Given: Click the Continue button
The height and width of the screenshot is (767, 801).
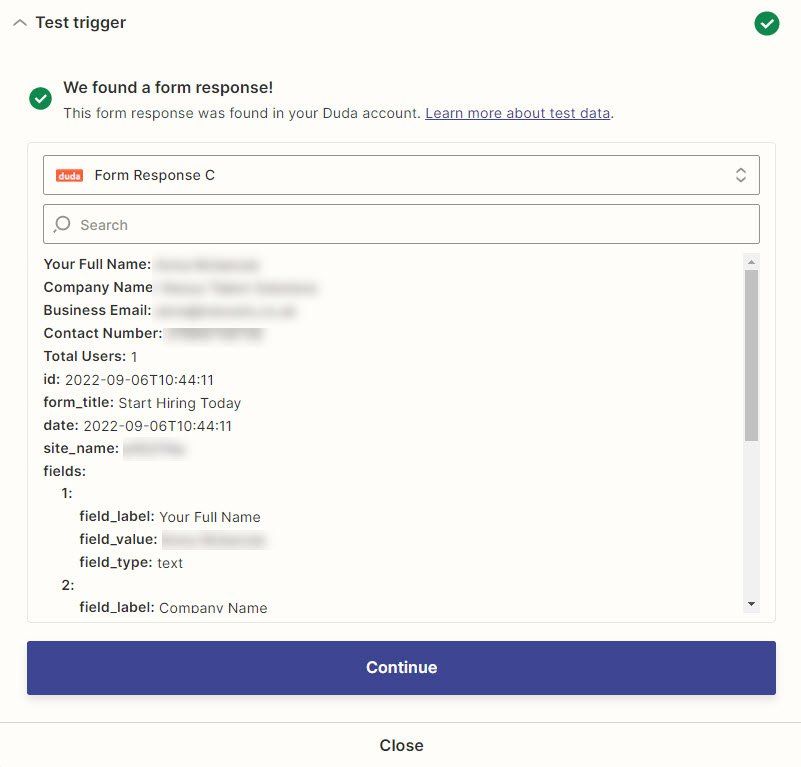Looking at the screenshot, I should 401,667.
